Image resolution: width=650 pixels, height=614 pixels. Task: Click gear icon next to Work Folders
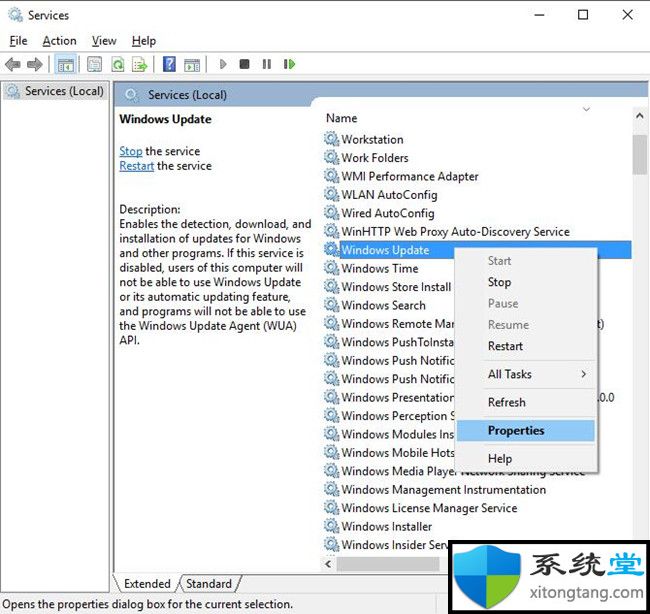point(331,158)
